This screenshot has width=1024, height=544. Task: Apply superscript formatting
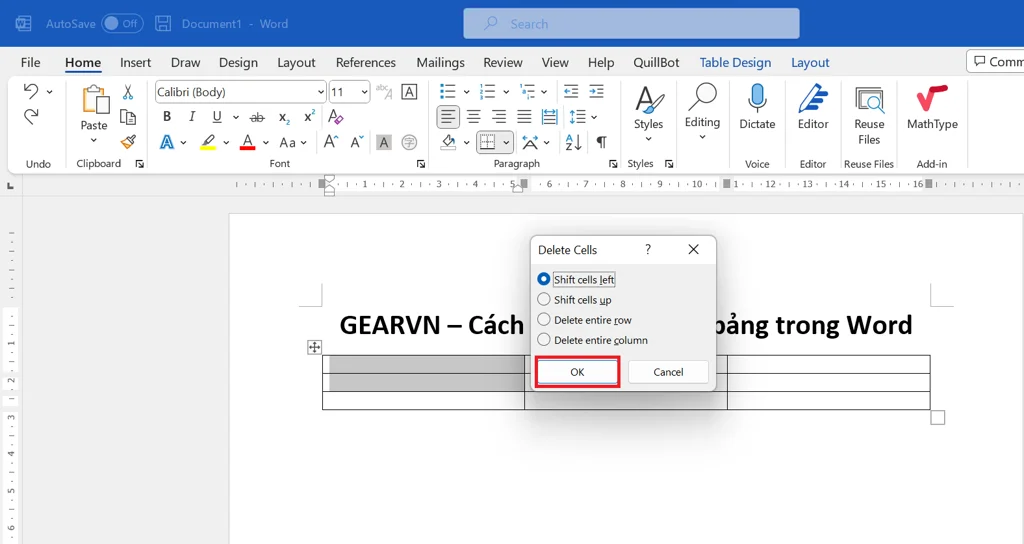(x=310, y=117)
